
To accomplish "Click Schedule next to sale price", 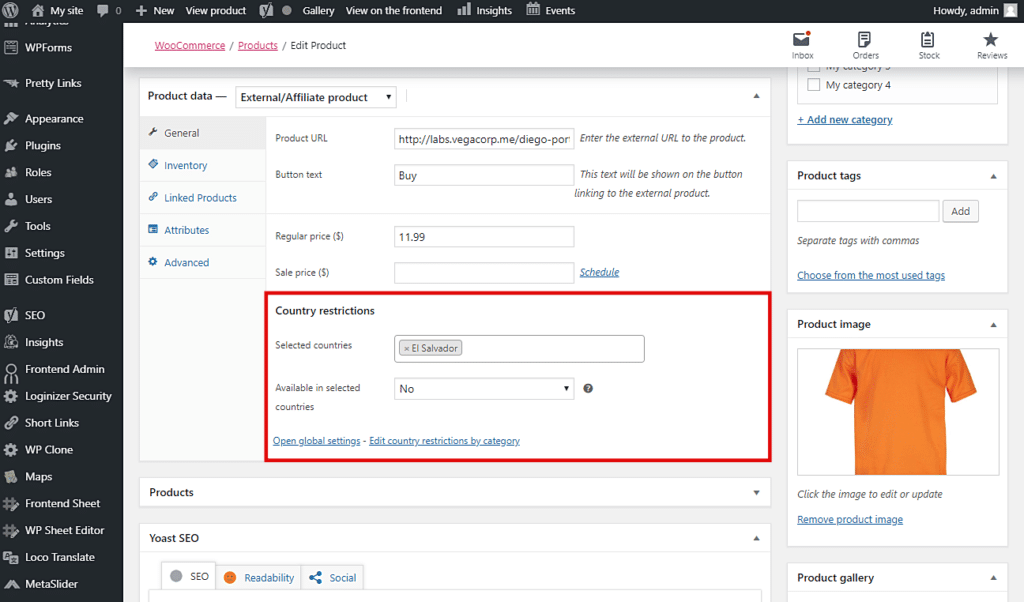I will point(599,271).
